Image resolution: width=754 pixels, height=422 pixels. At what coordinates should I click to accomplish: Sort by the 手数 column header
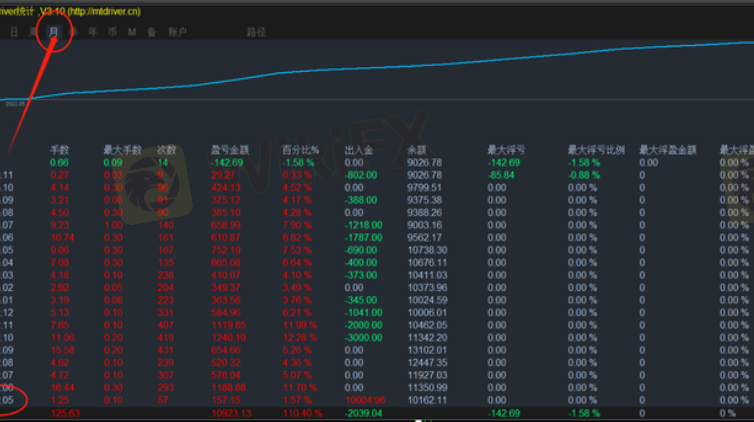coord(59,150)
